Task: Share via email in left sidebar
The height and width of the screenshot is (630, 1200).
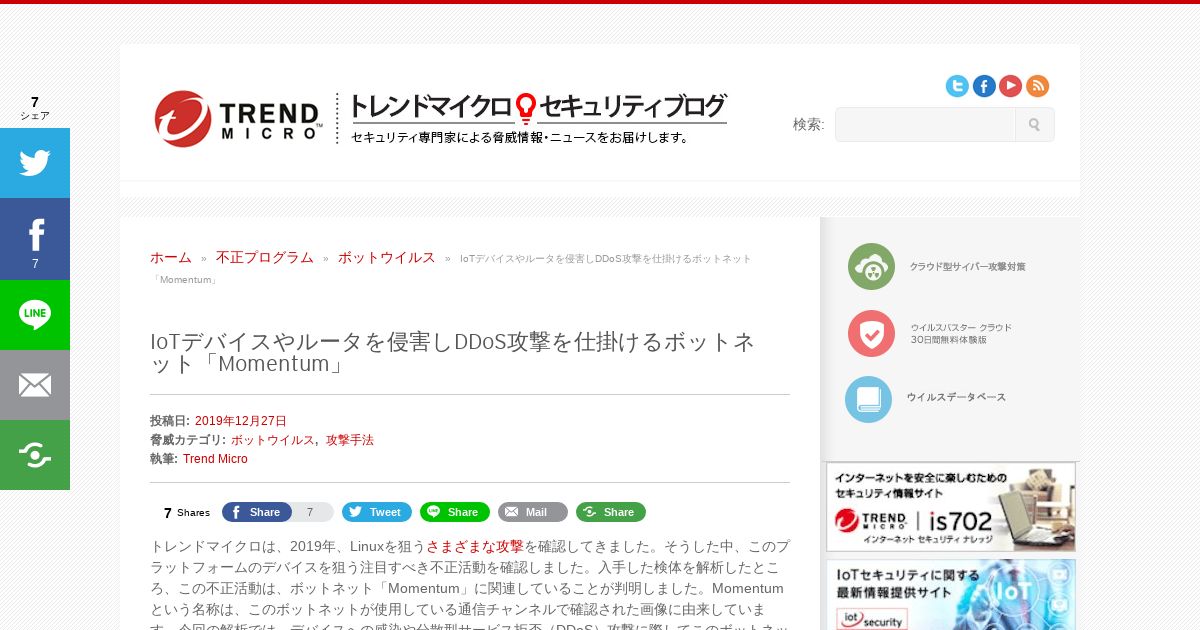Action: [35, 385]
